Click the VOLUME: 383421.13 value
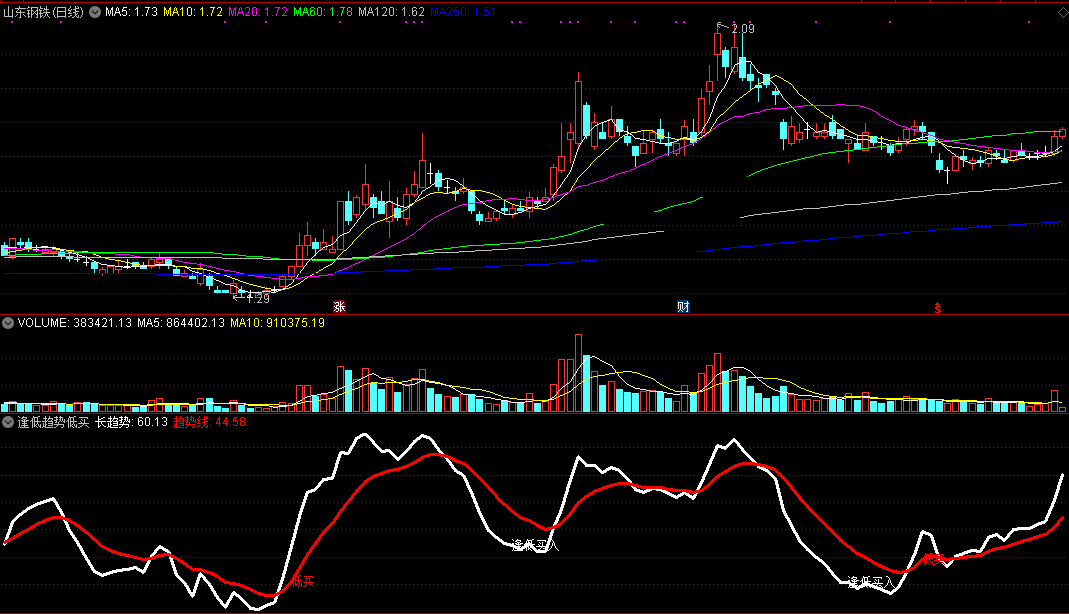 coord(74,323)
